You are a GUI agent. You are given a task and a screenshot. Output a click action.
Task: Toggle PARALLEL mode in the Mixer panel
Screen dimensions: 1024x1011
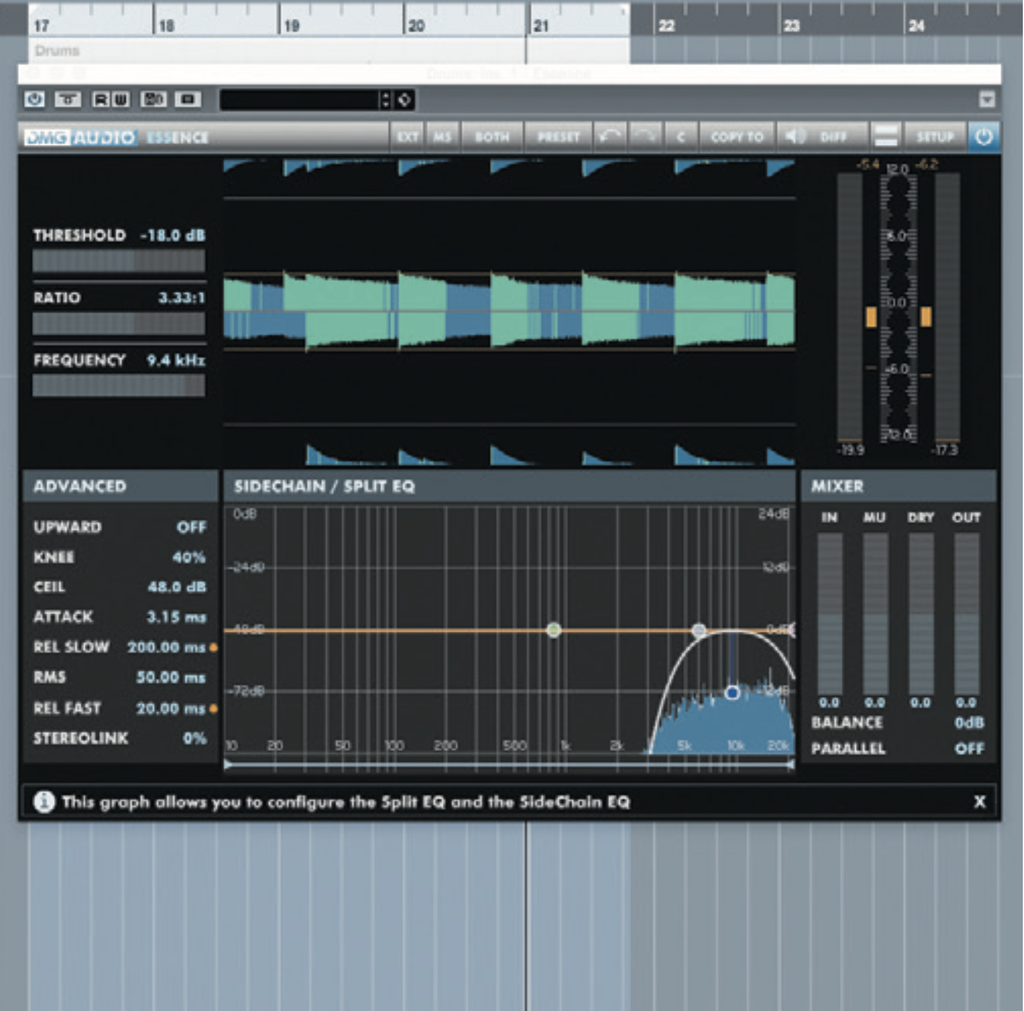(967, 748)
